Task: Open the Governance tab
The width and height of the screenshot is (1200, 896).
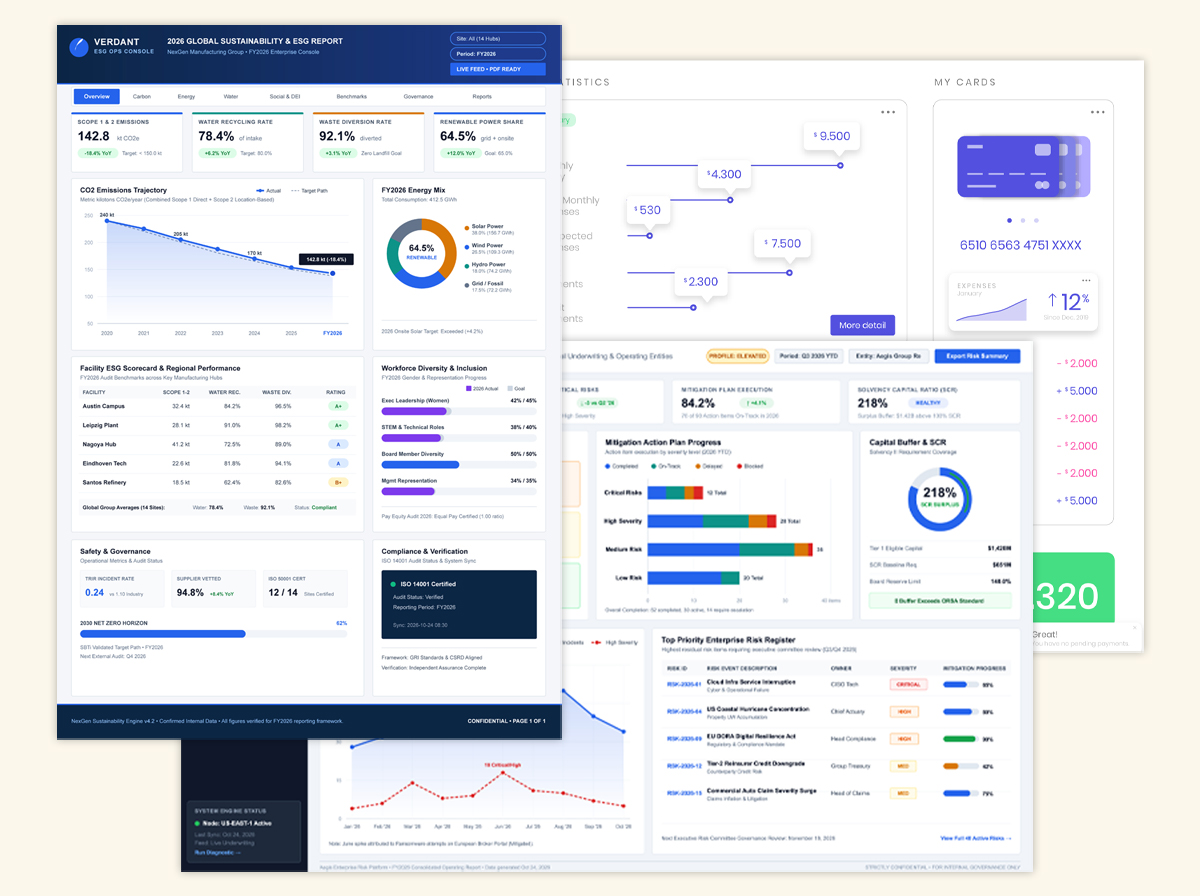Action: point(419,97)
